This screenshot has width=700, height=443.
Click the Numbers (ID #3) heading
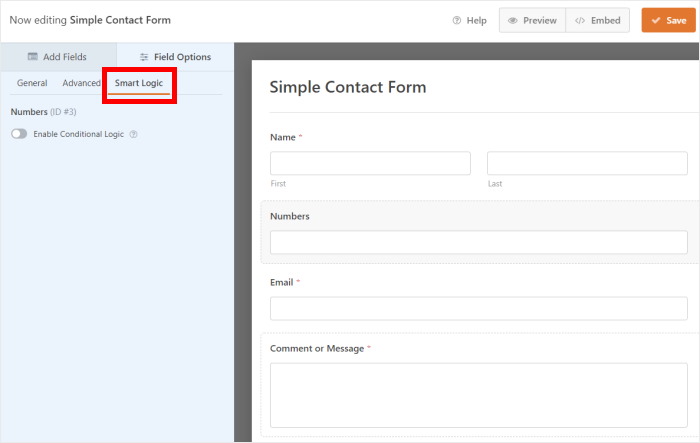pyautogui.click(x=43, y=112)
